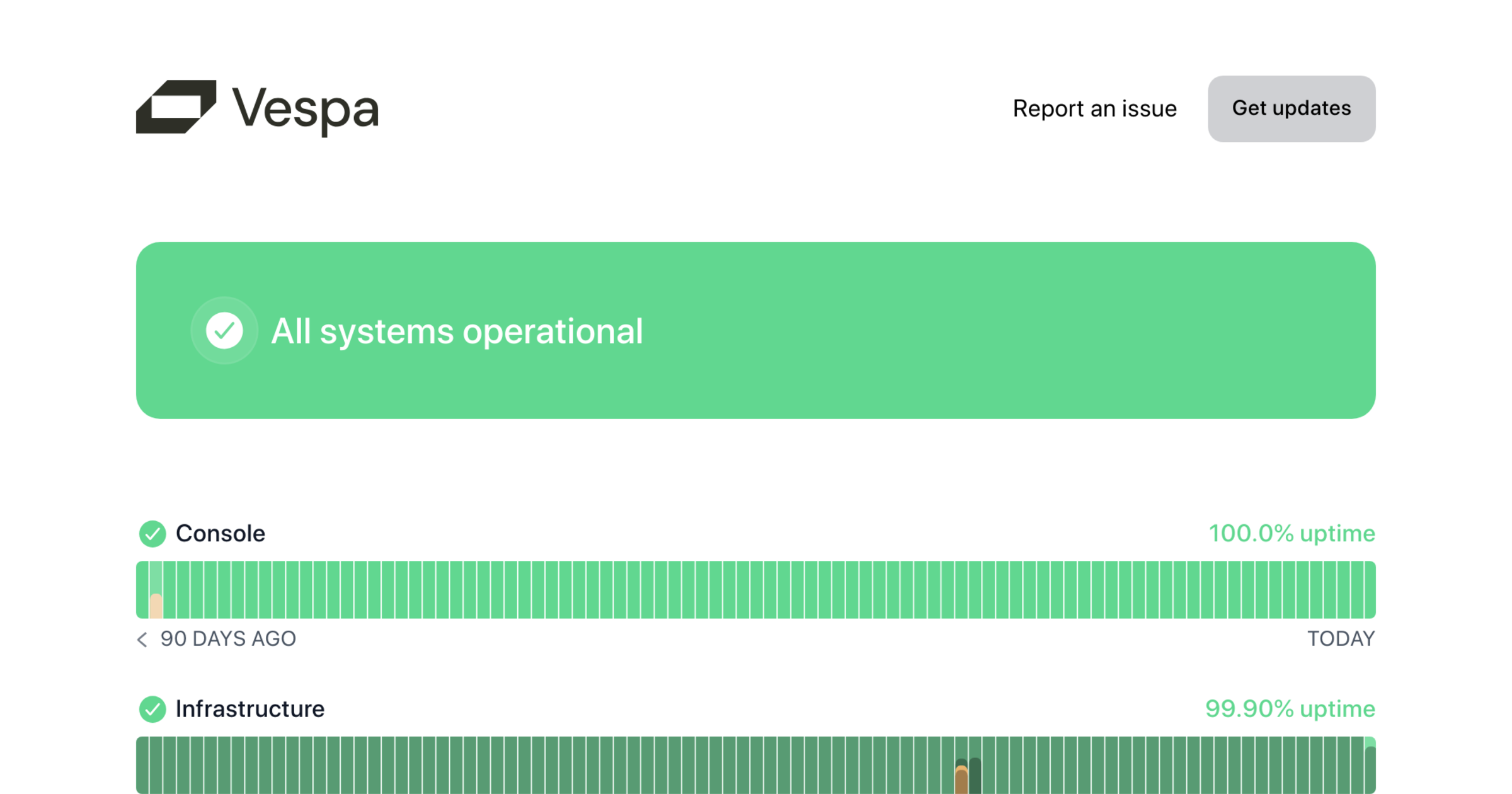Click the 90 DAYS AGO label
The image size is (1512, 794).
point(228,639)
